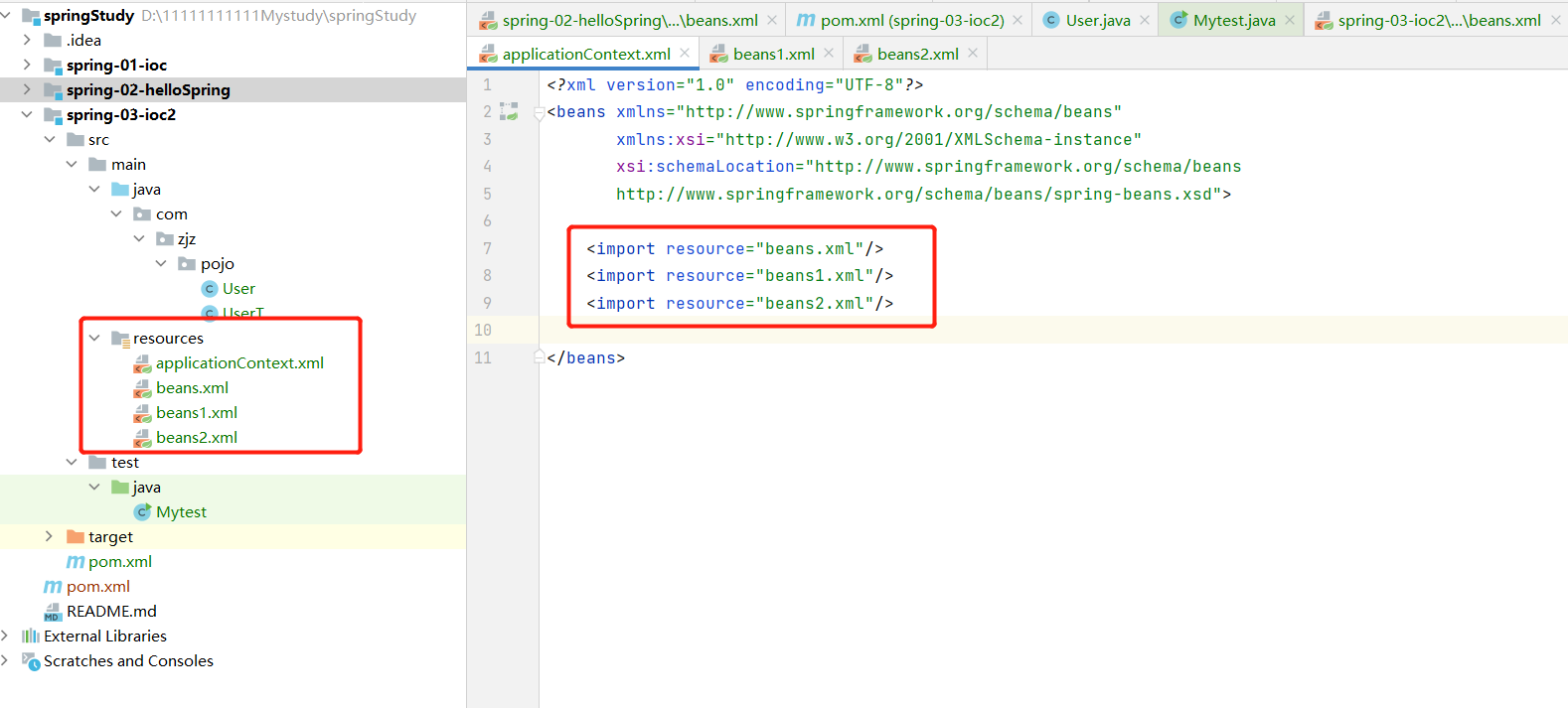Switch to User.java tab
The image size is (1568, 708).
coord(1097,20)
